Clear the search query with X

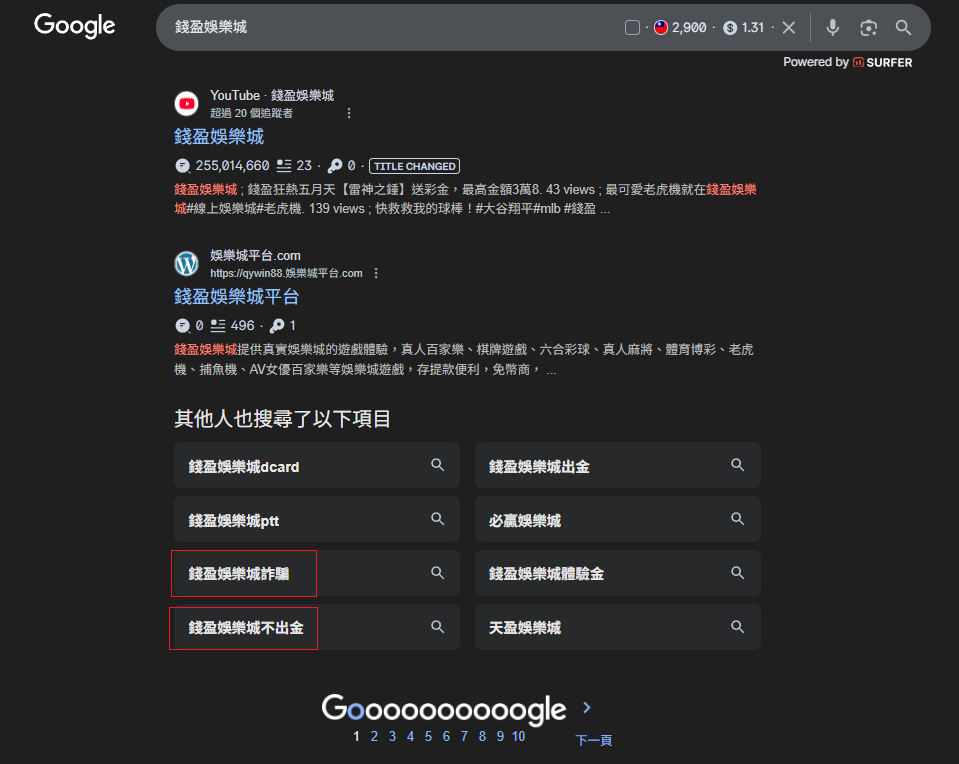coord(789,28)
